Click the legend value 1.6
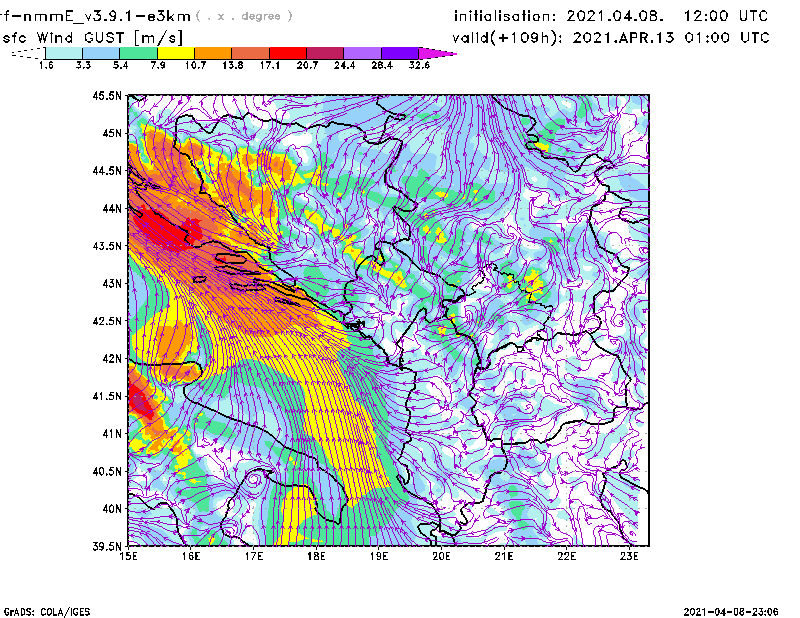The height and width of the screenshot is (618, 800). [46, 65]
